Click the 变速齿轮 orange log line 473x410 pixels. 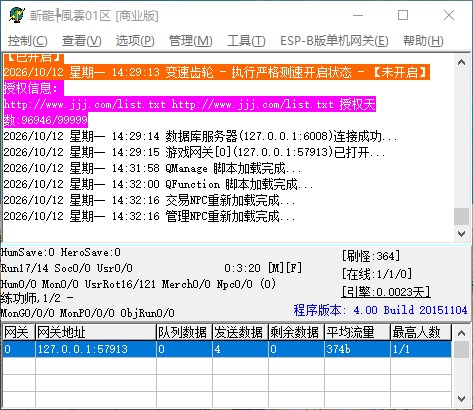tap(216, 72)
